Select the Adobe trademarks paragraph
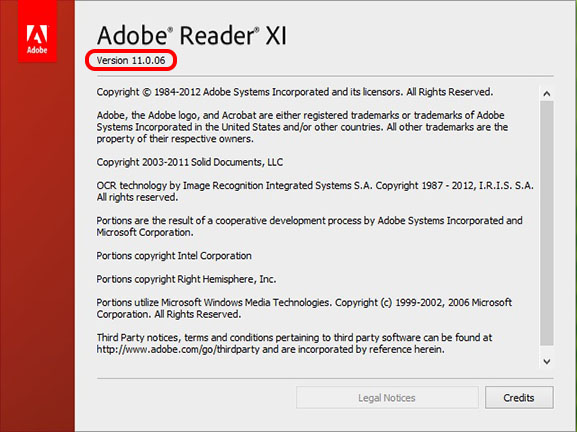 (302, 127)
